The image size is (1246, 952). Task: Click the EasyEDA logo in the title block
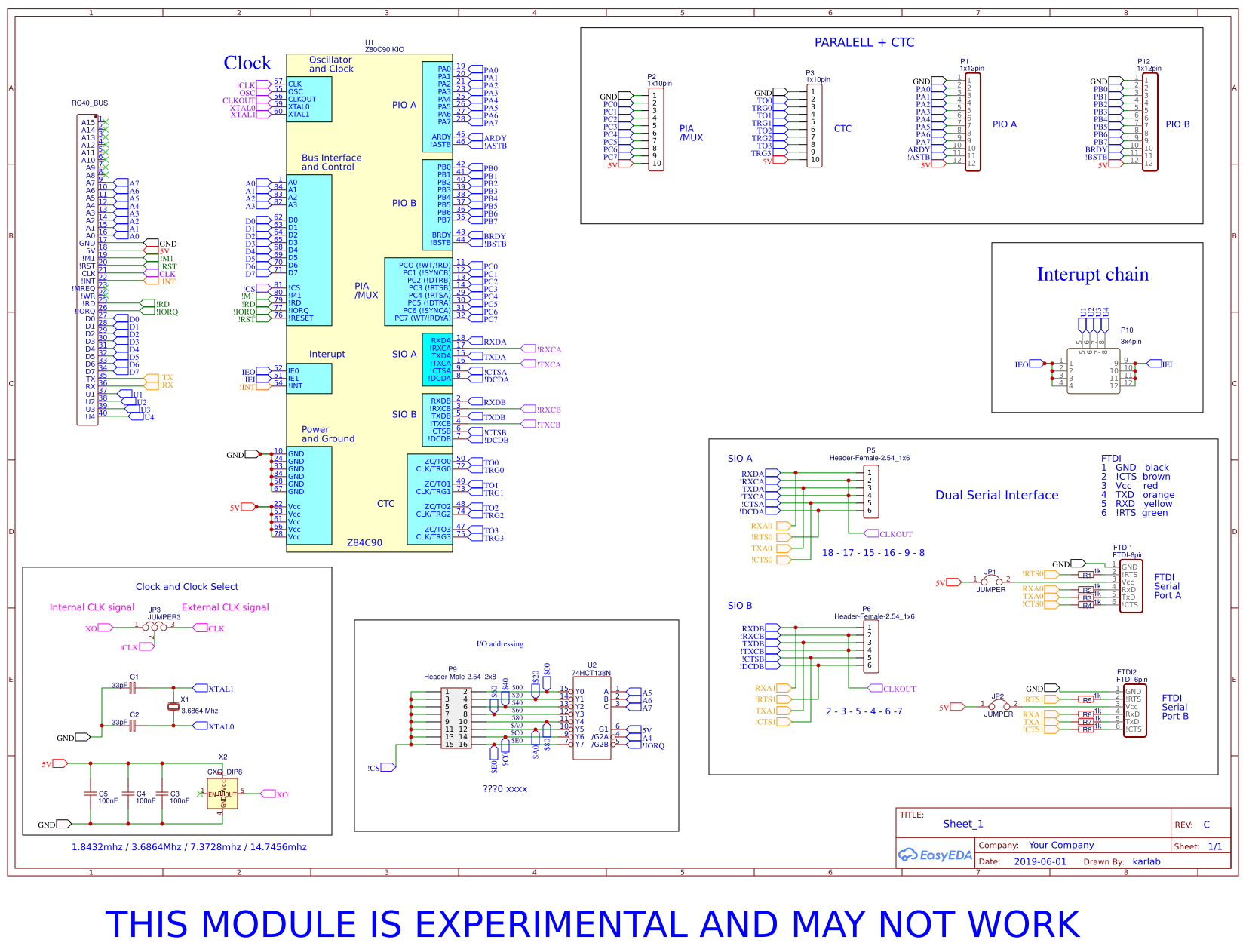tap(935, 854)
